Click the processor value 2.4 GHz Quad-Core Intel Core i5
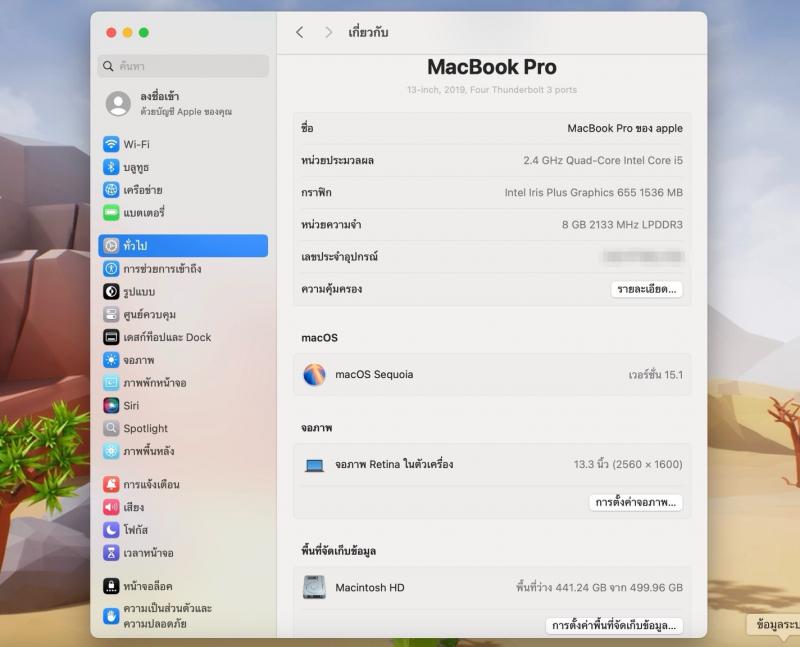800x647 pixels. 603,160
